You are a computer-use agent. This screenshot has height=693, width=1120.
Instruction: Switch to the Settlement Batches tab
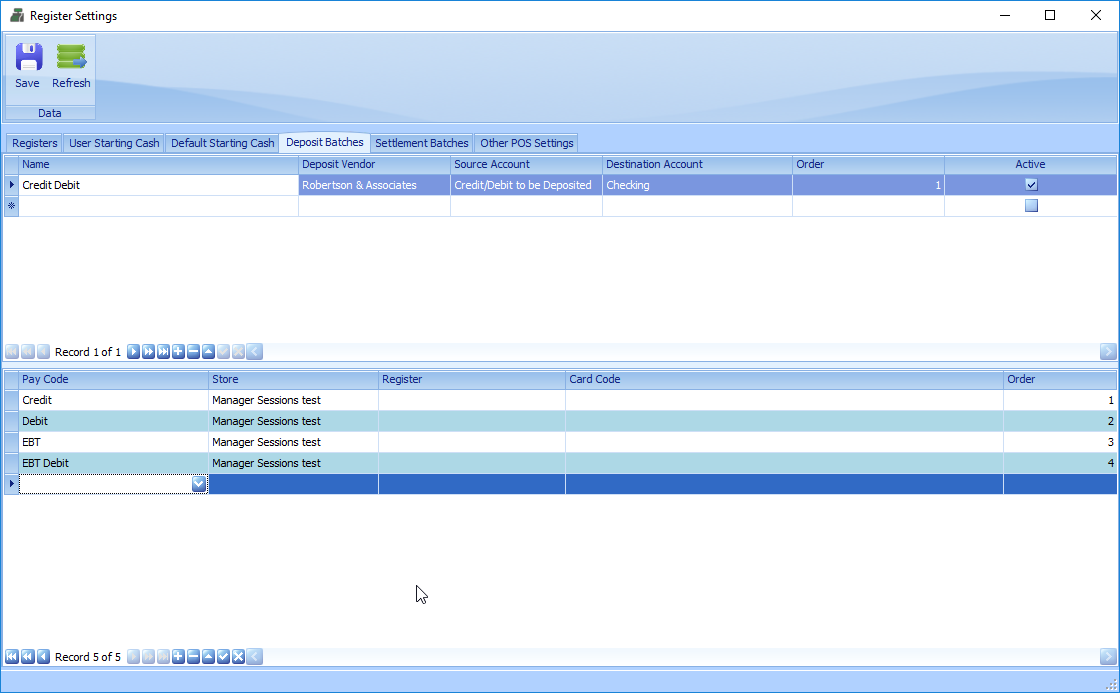pyautogui.click(x=421, y=143)
